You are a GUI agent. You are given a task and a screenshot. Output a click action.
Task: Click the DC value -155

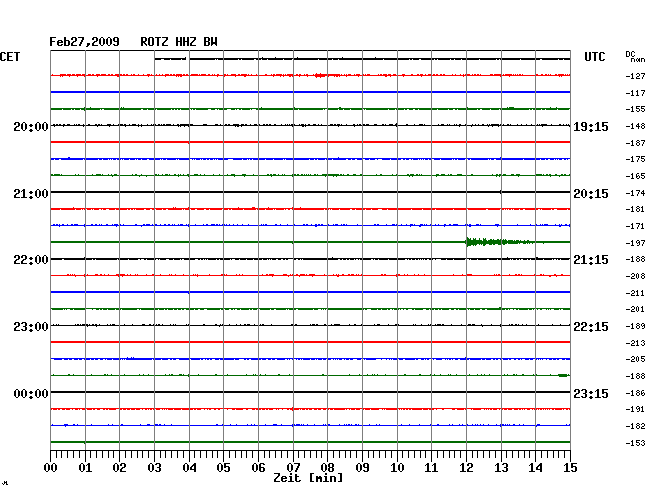point(635,109)
